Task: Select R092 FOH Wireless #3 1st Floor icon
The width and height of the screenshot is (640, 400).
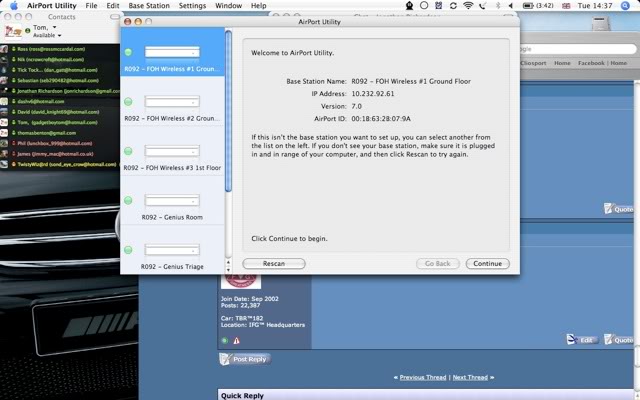Action: 172,152
